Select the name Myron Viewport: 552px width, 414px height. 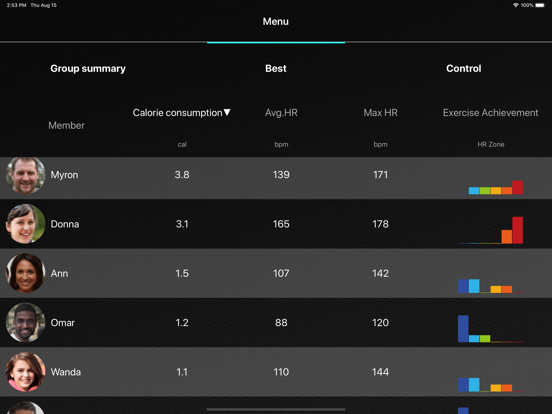(x=64, y=175)
